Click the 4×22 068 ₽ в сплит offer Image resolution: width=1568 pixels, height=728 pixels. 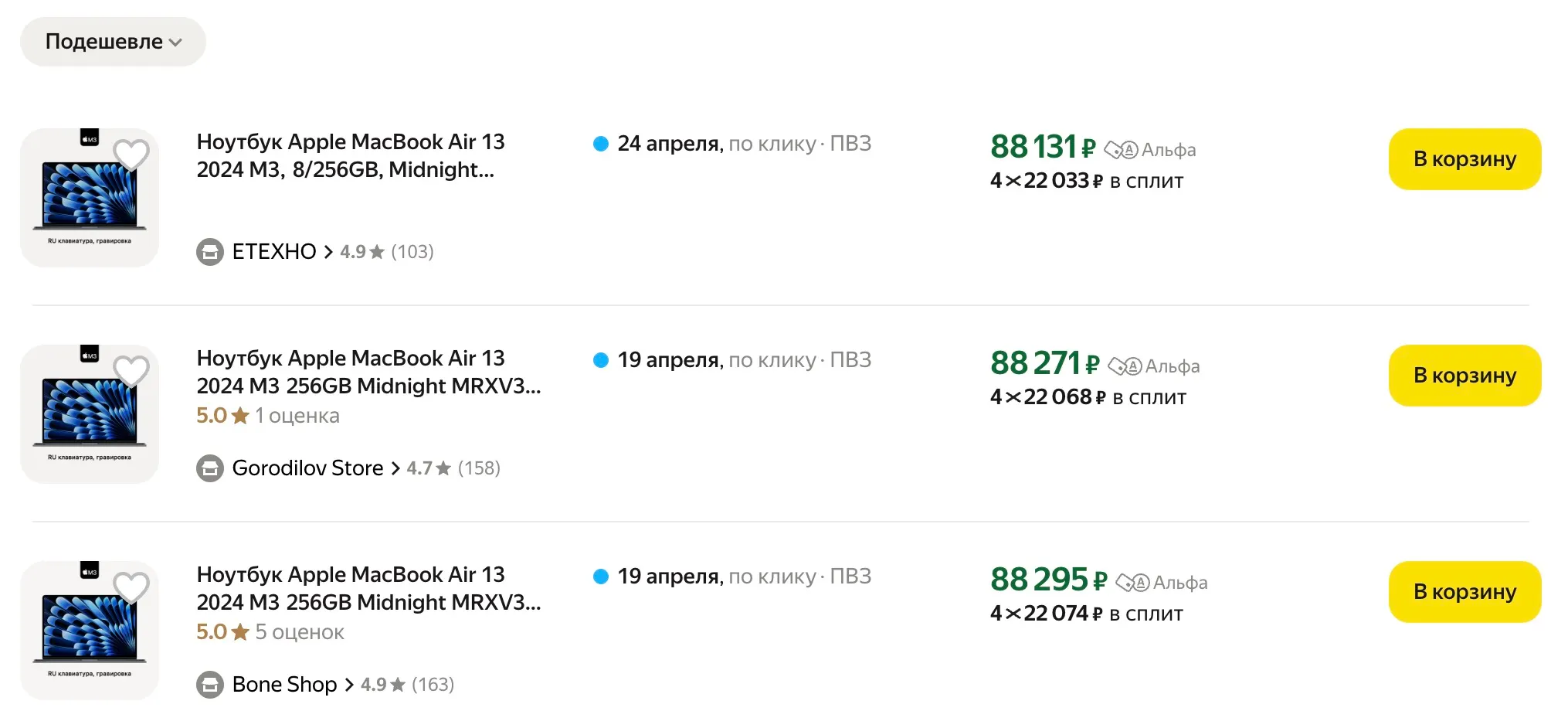1088,397
